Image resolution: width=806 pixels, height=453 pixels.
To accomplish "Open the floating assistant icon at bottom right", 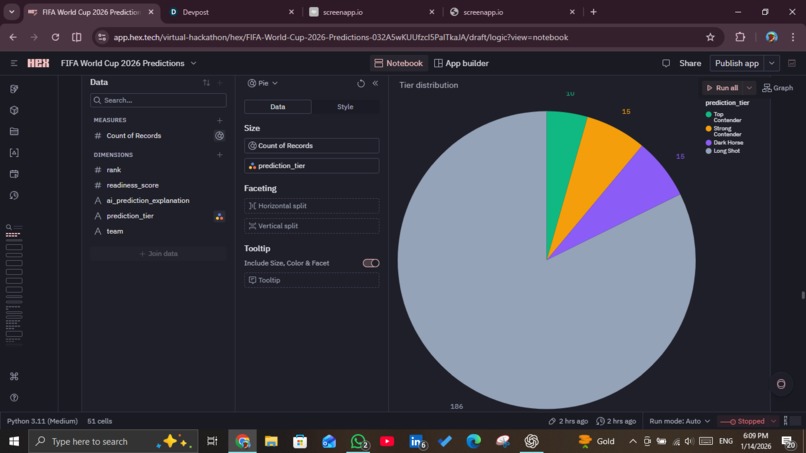I will pyautogui.click(x=781, y=384).
